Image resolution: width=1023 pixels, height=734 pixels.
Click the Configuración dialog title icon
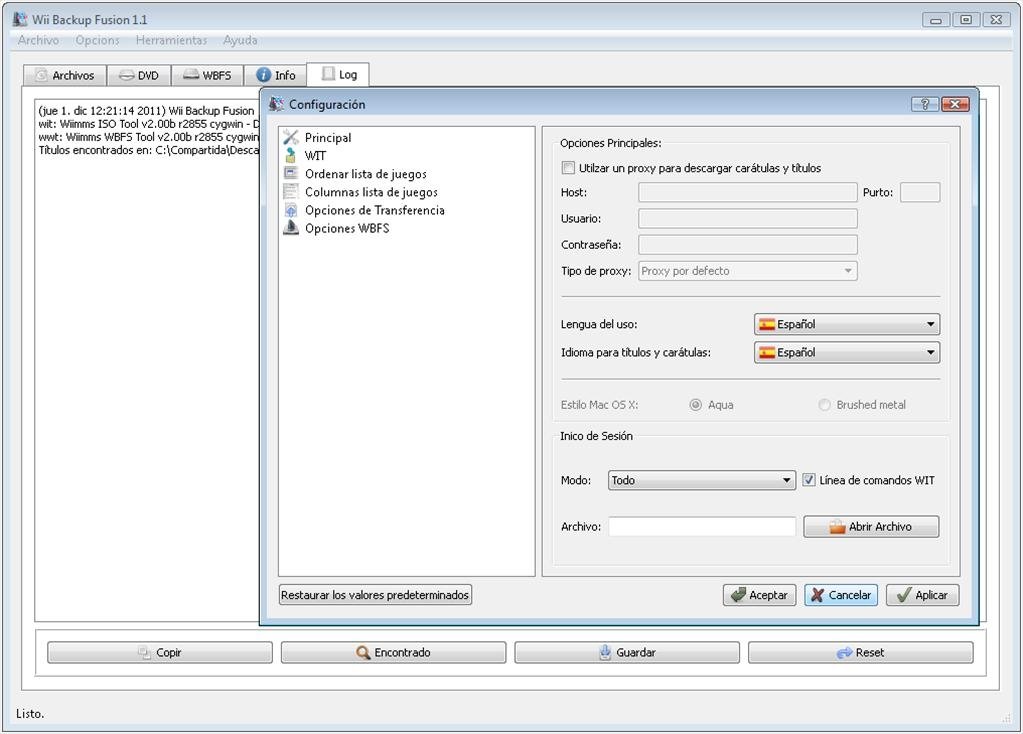coord(277,104)
